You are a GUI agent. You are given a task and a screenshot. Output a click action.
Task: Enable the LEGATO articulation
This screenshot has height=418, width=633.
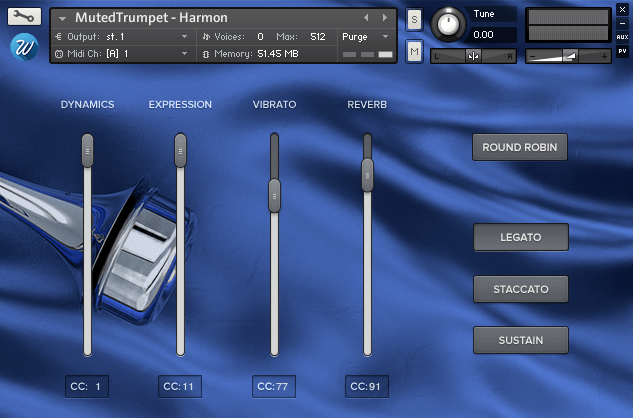(x=521, y=237)
